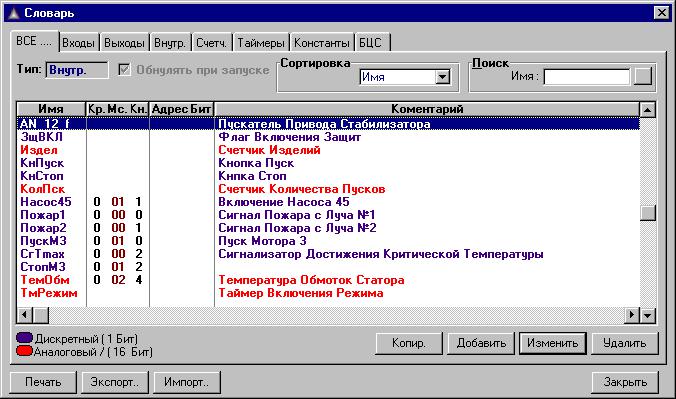The height and width of the screenshot is (399, 676).
Task: Select the ПускМ3 row
Action: (x=328, y=241)
